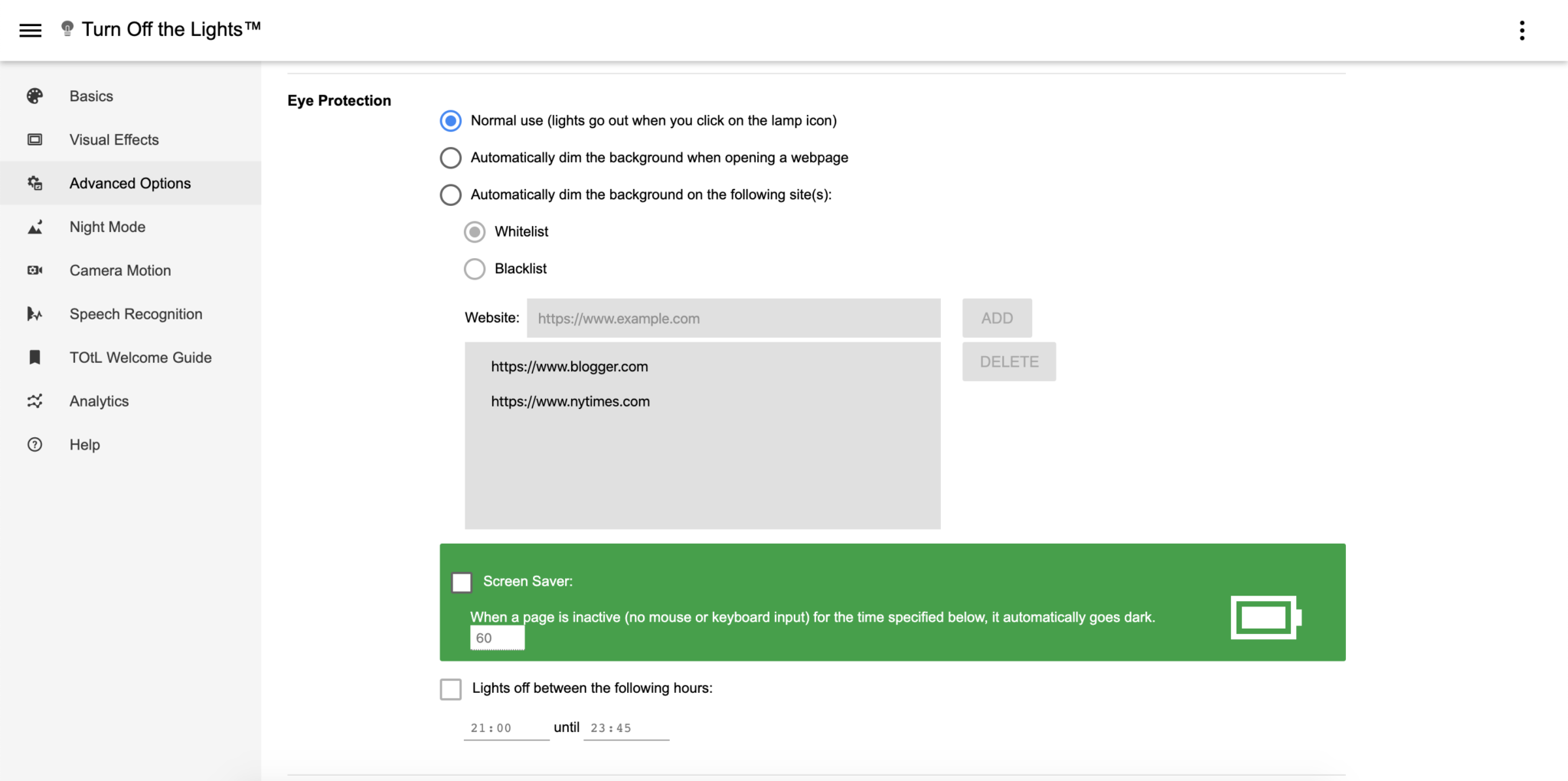Enable the Screen Saver checkbox

point(462,583)
